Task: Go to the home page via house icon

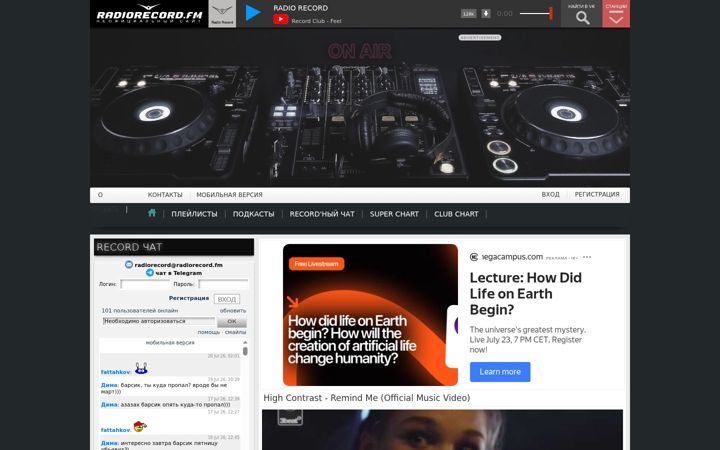Action: tap(152, 213)
